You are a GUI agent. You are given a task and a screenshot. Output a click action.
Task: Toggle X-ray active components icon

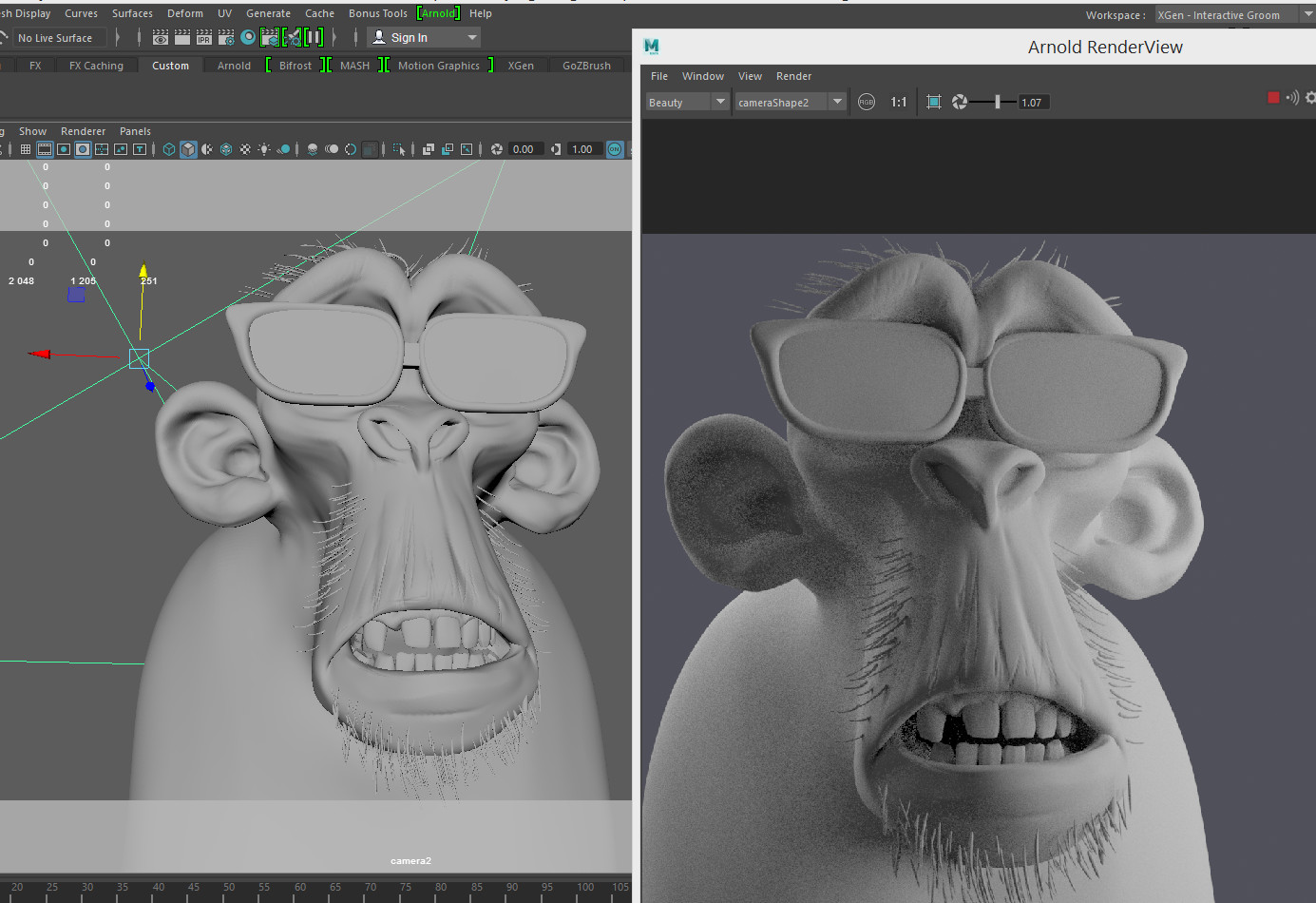tap(448, 149)
